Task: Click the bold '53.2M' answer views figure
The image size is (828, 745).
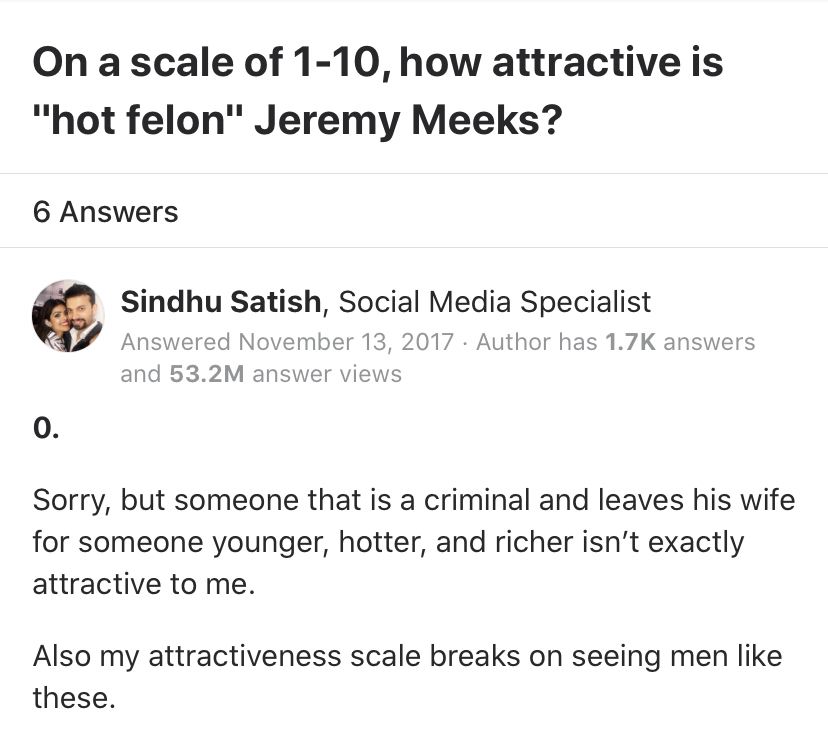Action: pyautogui.click(x=207, y=374)
